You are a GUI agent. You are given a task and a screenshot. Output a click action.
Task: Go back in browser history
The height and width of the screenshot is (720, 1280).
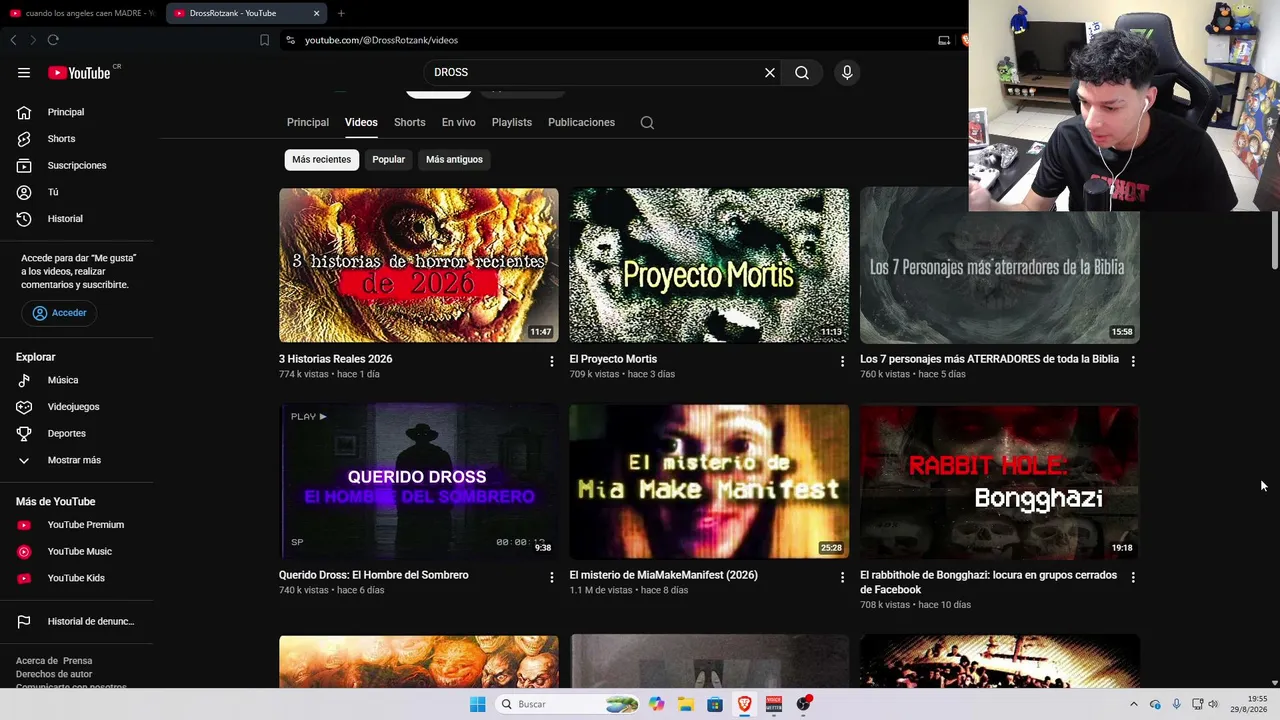pyautogui.click(x=13, y=40)
